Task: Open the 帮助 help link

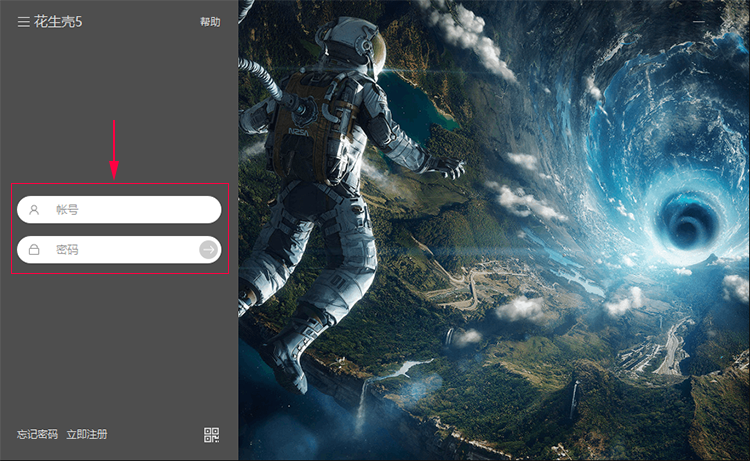Action: coord(210,22)
